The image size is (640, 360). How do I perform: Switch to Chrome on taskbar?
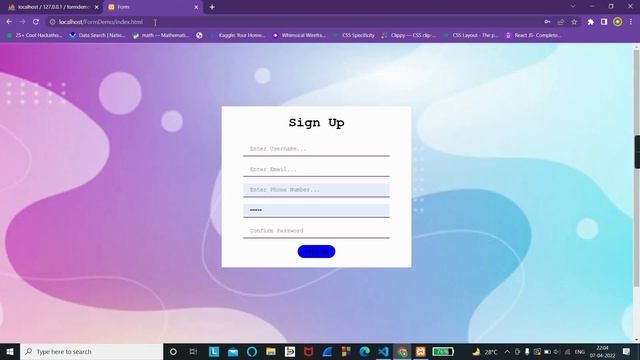pos(402,351)
